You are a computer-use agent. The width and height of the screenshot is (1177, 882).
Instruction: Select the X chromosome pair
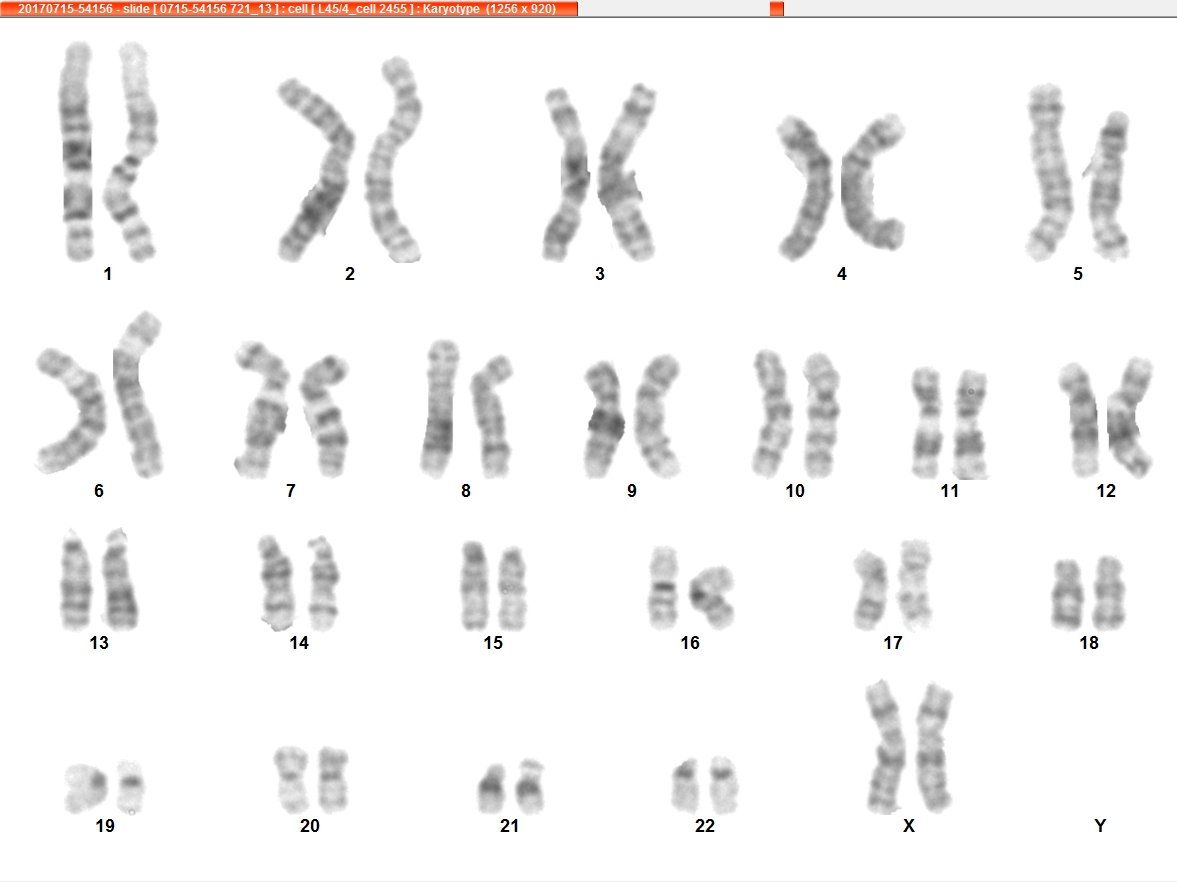coord(909,747)
